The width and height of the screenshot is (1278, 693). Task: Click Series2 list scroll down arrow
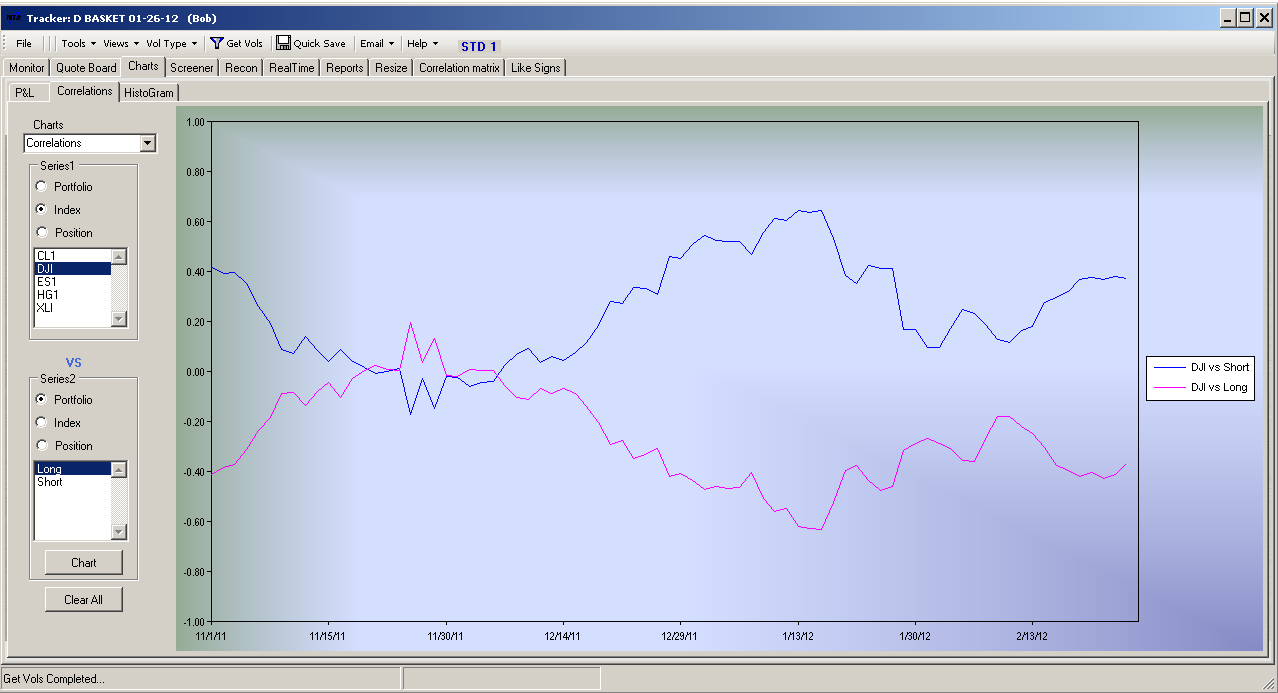click(x=119, y=531)
